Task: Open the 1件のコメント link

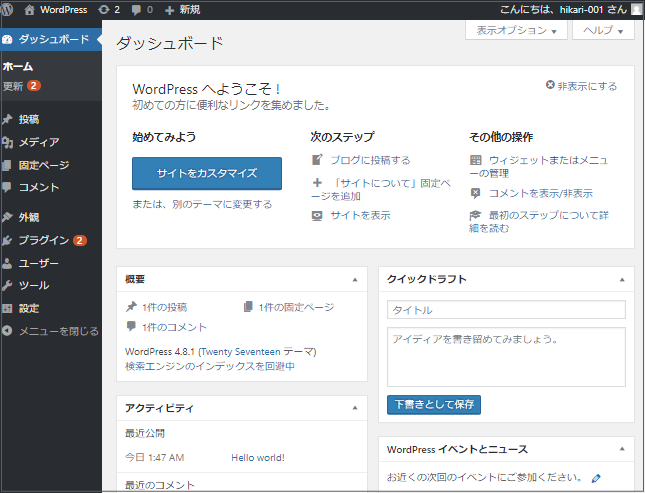Action: pos(174,327)
